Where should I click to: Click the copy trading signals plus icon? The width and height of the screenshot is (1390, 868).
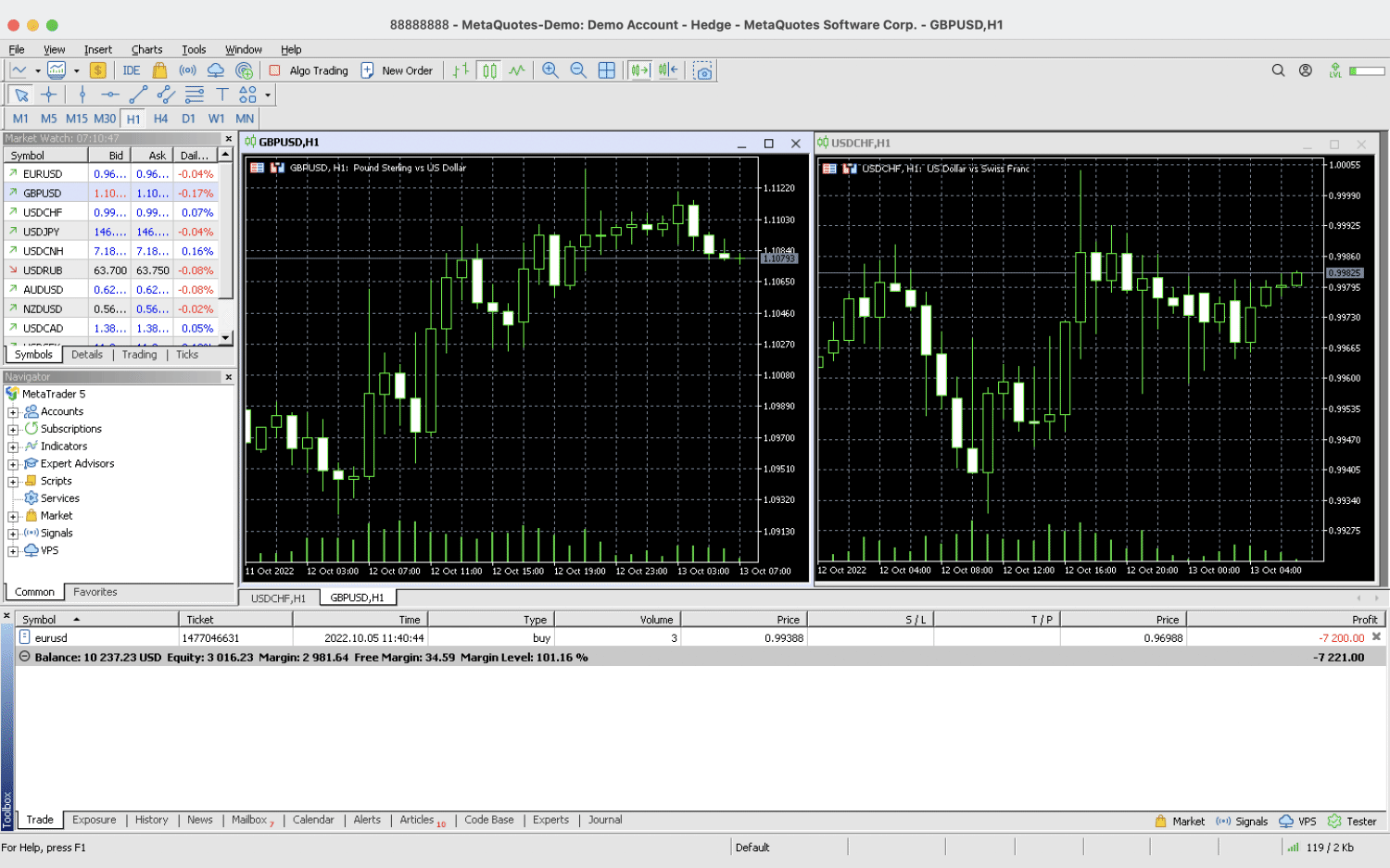click(x=244, y=70)
